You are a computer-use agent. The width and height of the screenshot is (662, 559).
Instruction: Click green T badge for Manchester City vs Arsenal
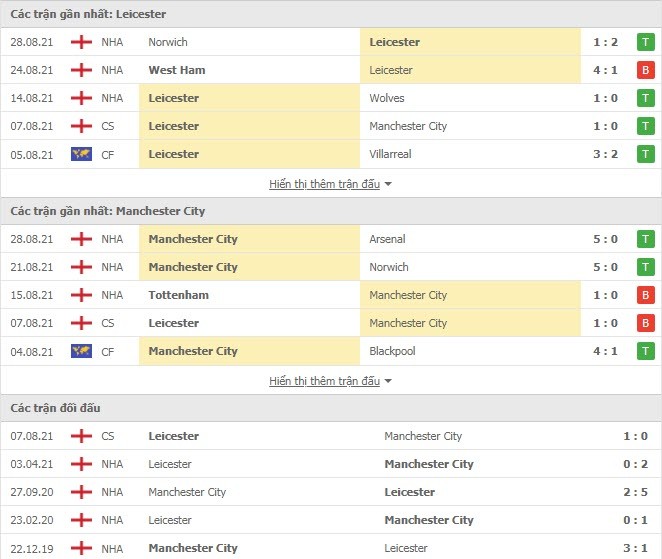pyautogui.click(x=646, y=239)
